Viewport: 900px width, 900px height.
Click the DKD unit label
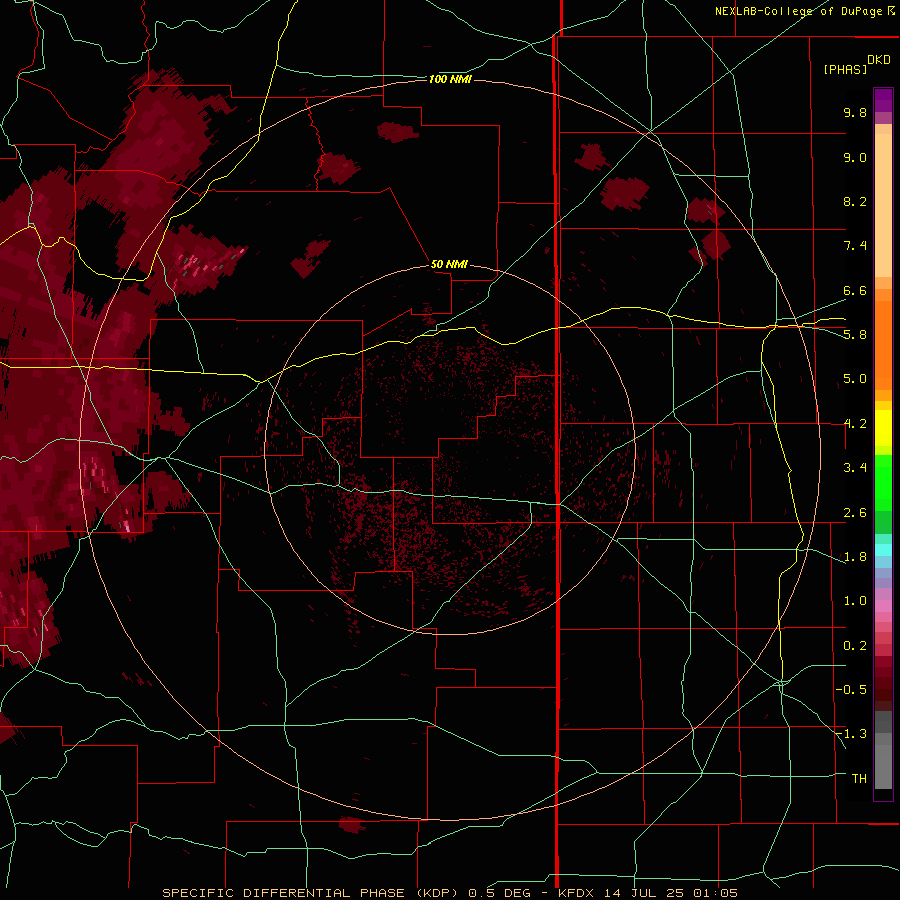878,60
